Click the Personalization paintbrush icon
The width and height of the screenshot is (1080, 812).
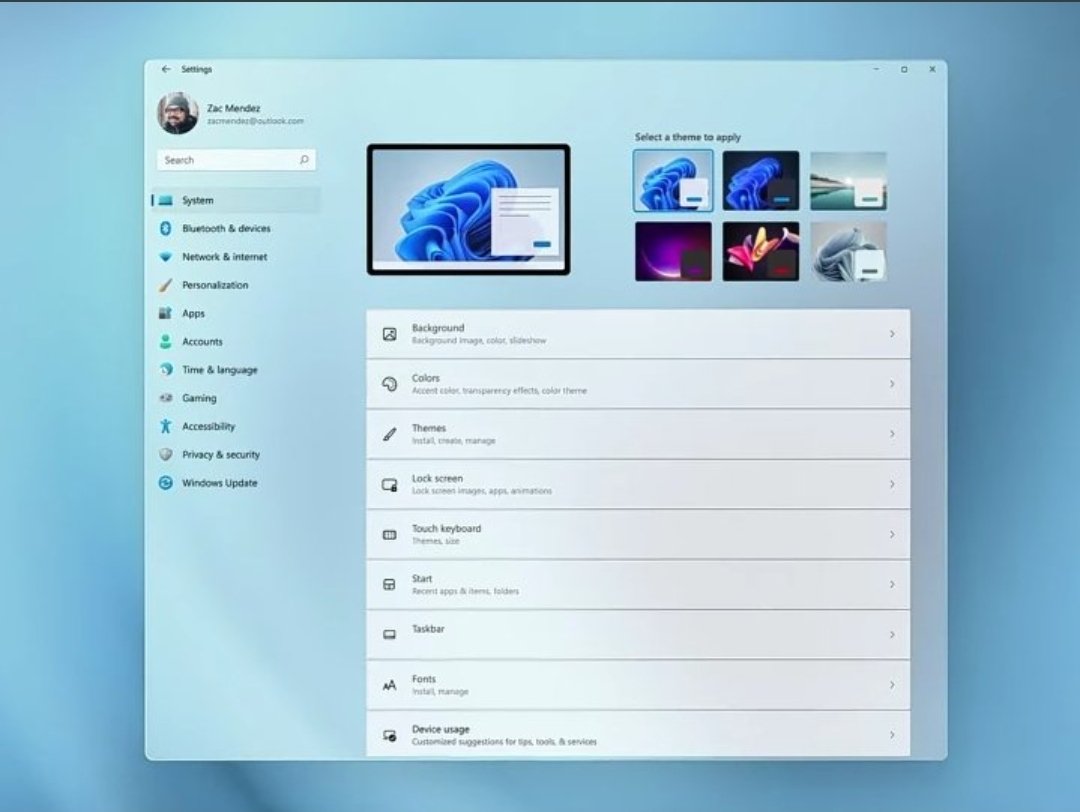[x=165, y=285]
